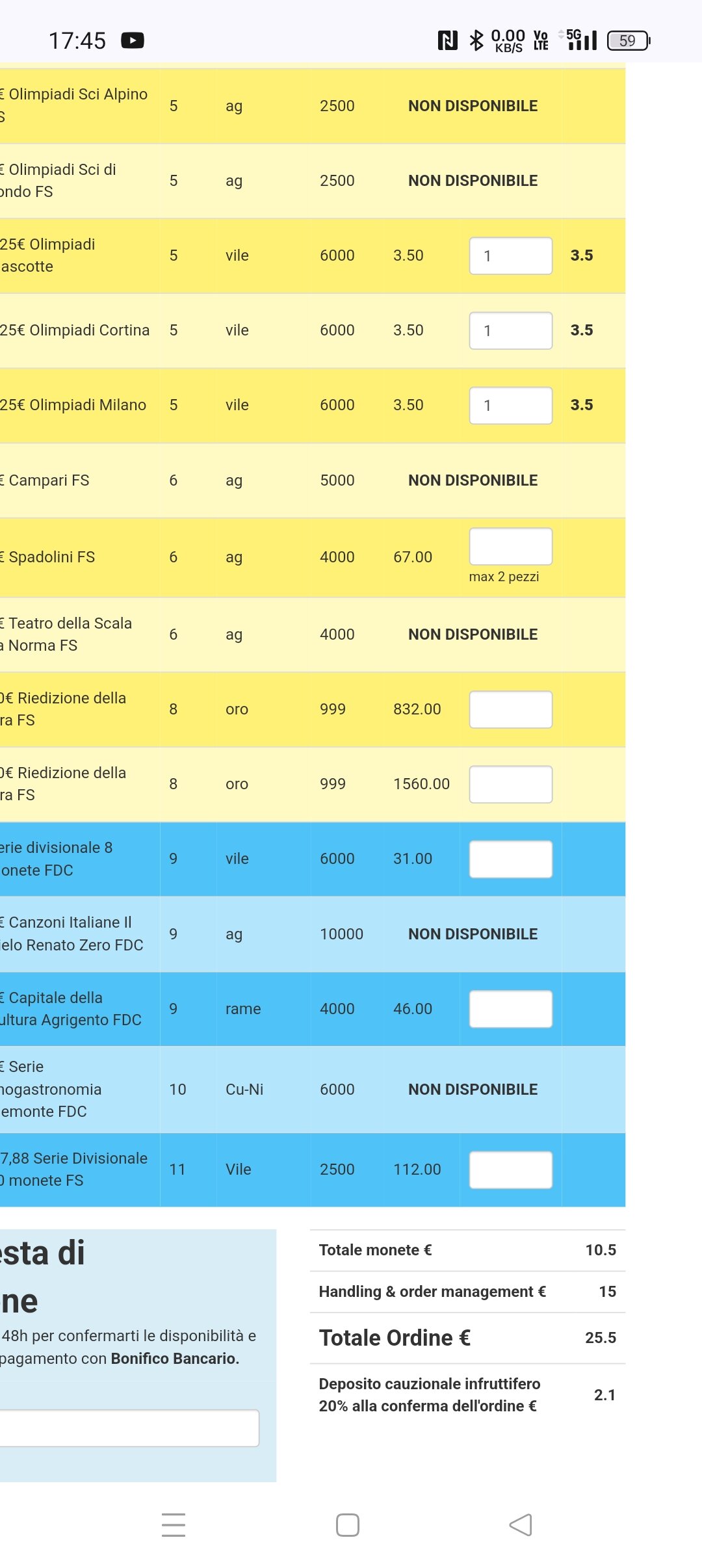This screenshot has width=702, height=1568.
Task: Tap the Android back navigation icon
Action: click(x=521, y=1524)
